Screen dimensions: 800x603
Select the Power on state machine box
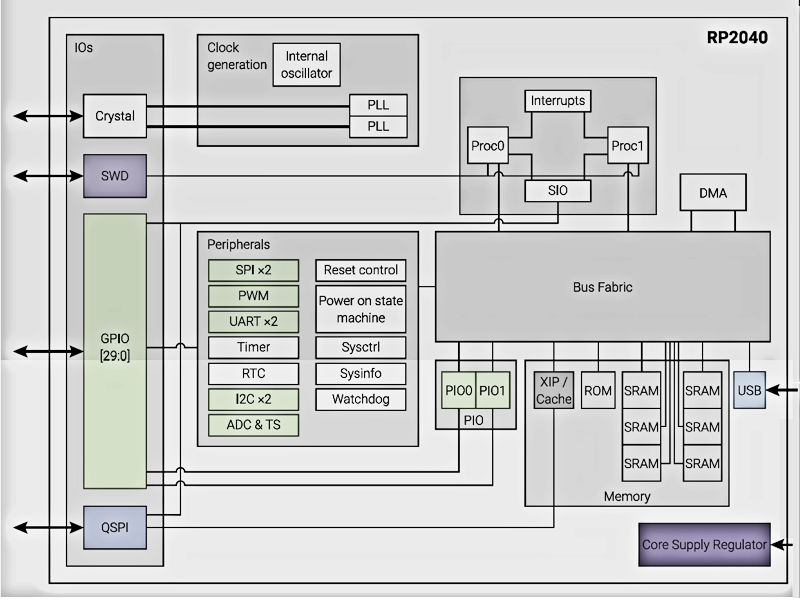point(361,309)
